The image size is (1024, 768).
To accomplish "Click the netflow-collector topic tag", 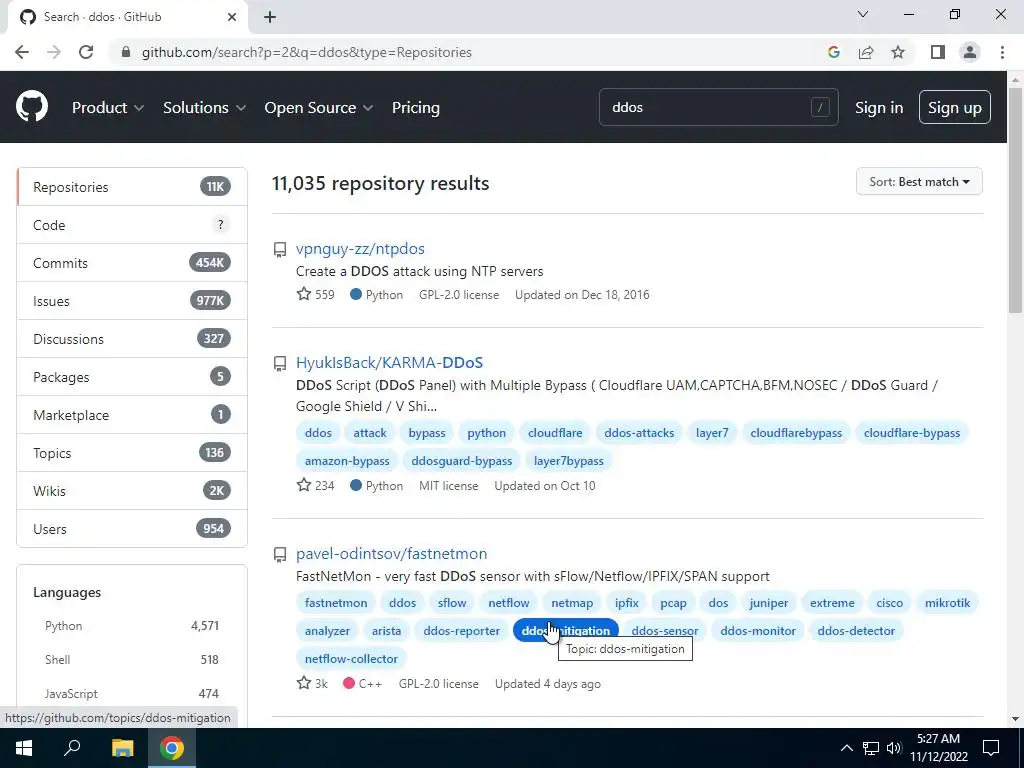I will pyautogui.click(x=351, y=659).
